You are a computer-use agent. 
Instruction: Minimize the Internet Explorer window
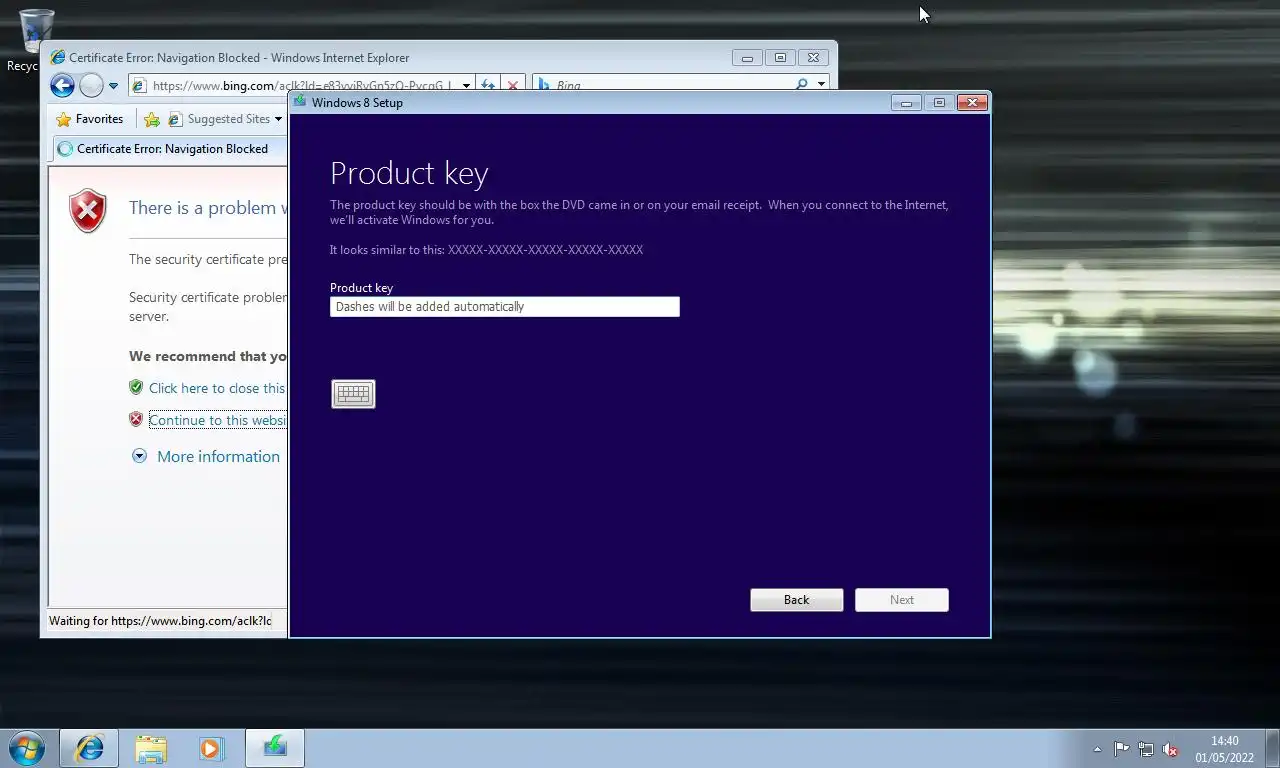click(x=747, y=58)
